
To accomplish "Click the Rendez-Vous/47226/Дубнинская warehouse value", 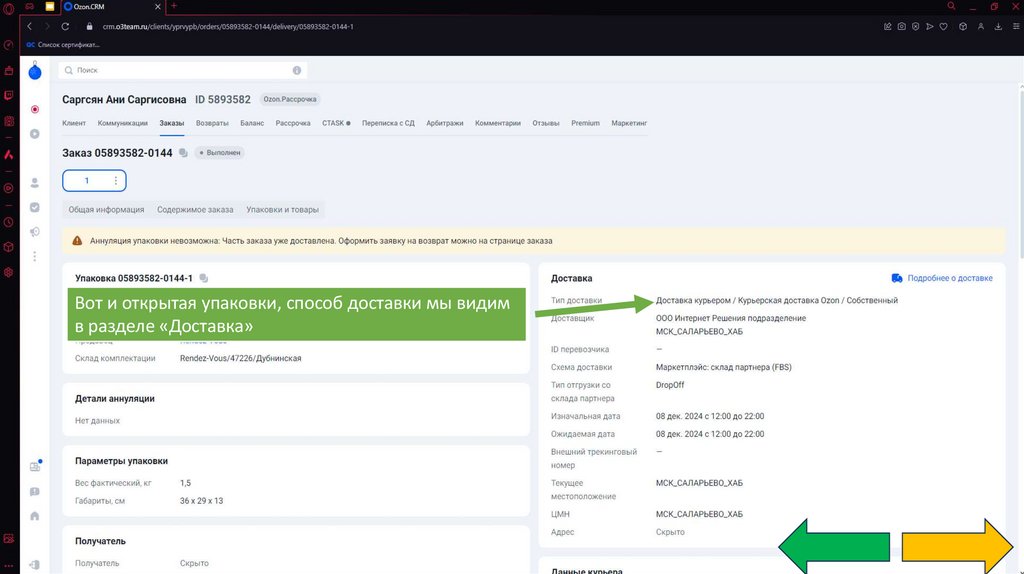I will coord(240,359).
